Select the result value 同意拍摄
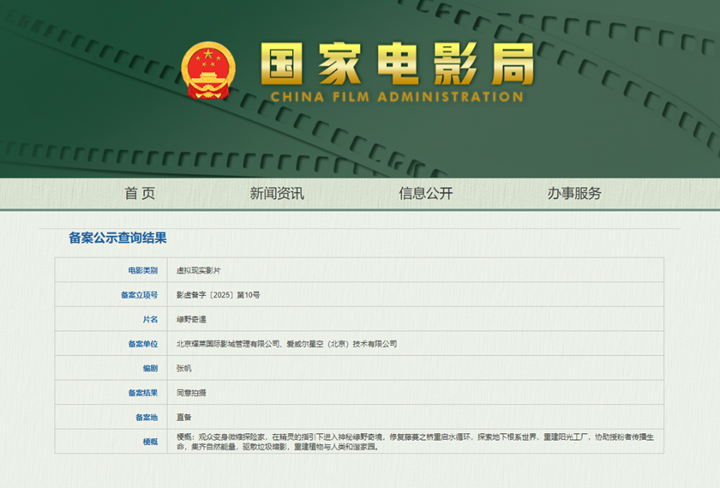 pos(191,393)
